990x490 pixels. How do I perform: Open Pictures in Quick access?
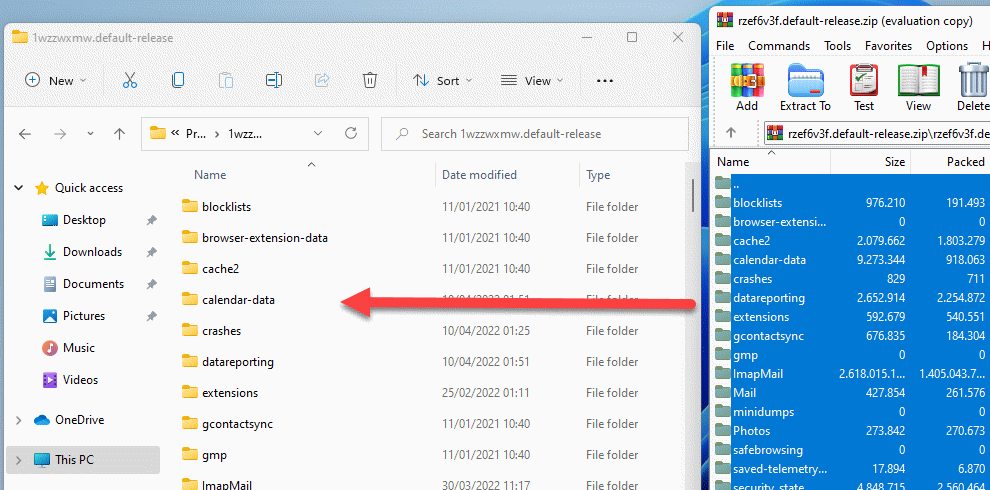(83, 316)
